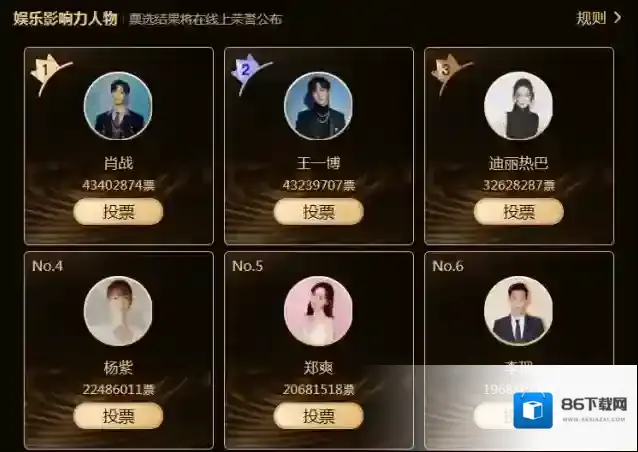Vote for 郑爽 with 投票 button
The height and width of the screenshot is (452, 638).
(318, 416)
